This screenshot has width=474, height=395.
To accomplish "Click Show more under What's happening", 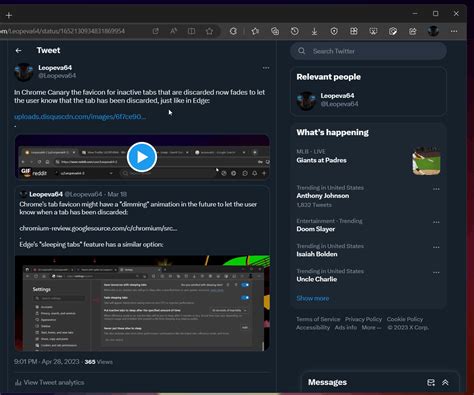I will pyautogui.click(x=313, y=298).
